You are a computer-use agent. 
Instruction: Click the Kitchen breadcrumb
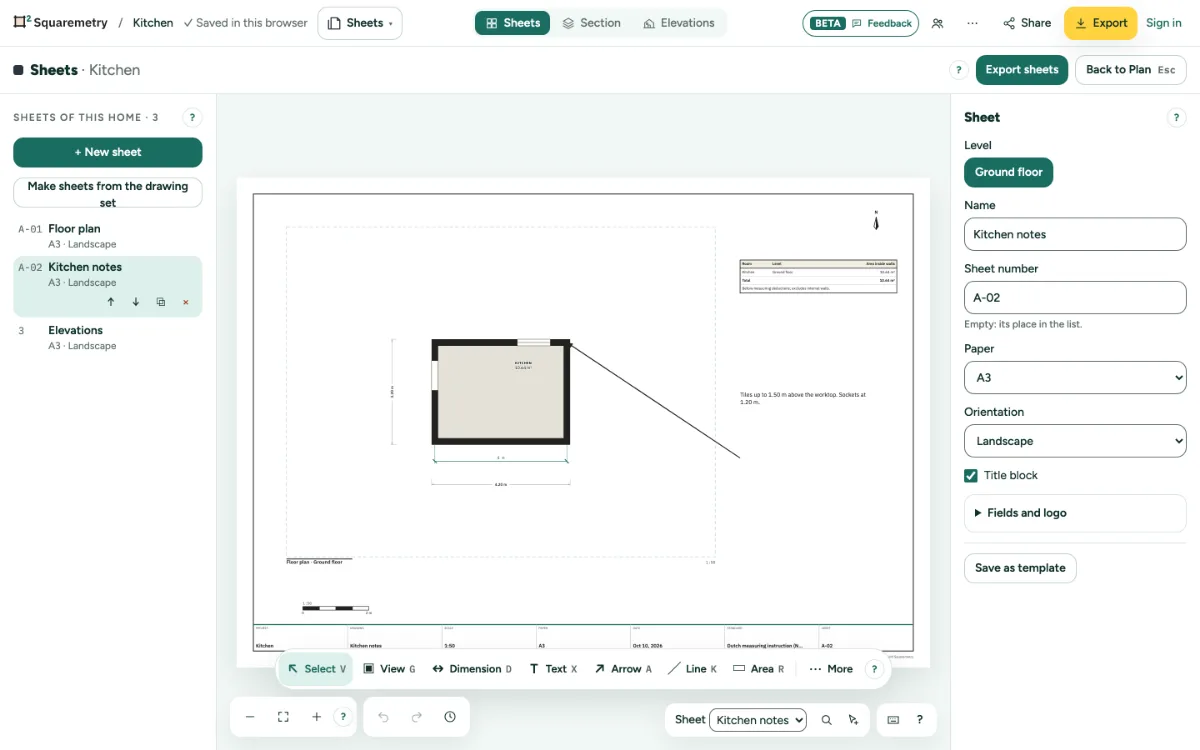[152, 23]
